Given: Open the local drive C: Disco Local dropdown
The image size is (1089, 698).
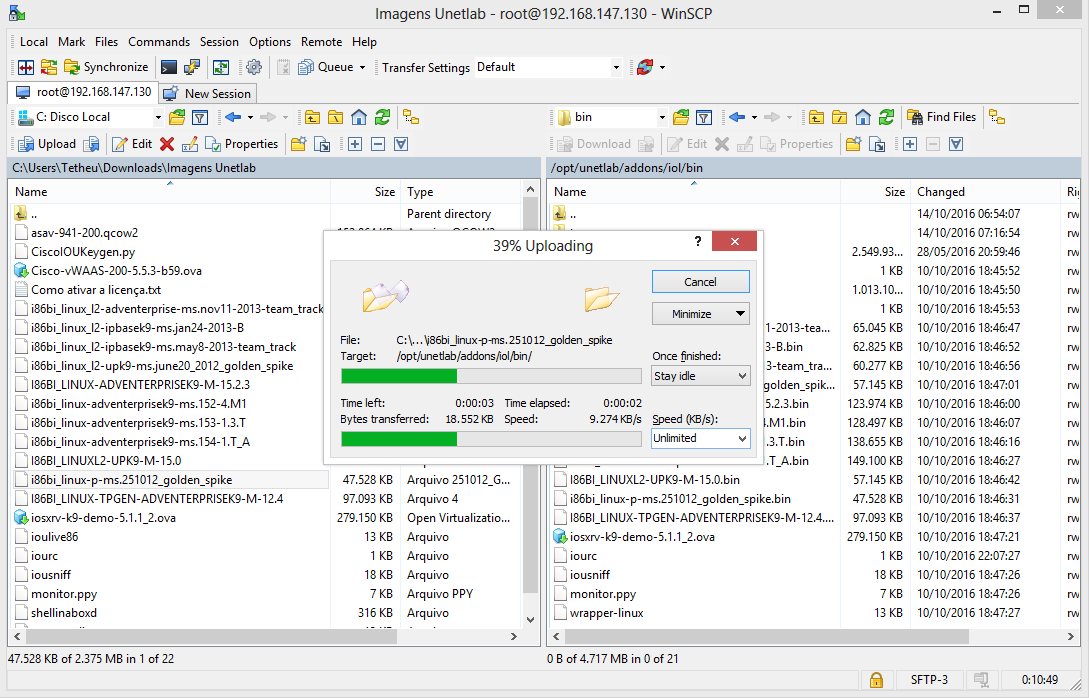Looking at the screenshot, I should (158, 117).
